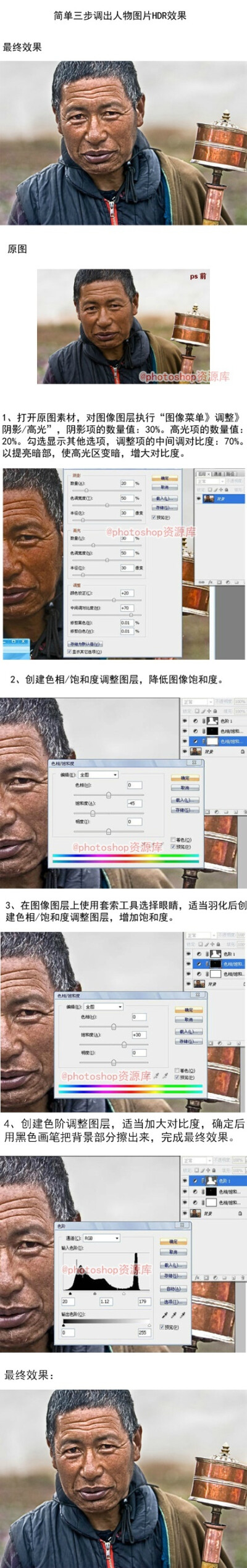This screenshot has width=247, height=1568.
Task: Click 中间调对比度 field showing +70
Action: (x=127, y=608)
